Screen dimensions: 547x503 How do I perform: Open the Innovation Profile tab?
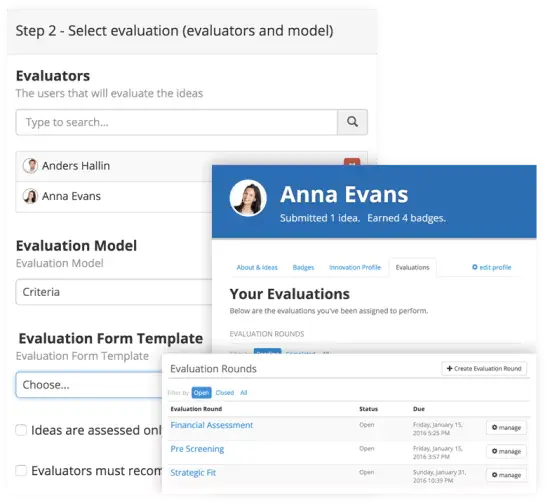click(x=355, y=268)
